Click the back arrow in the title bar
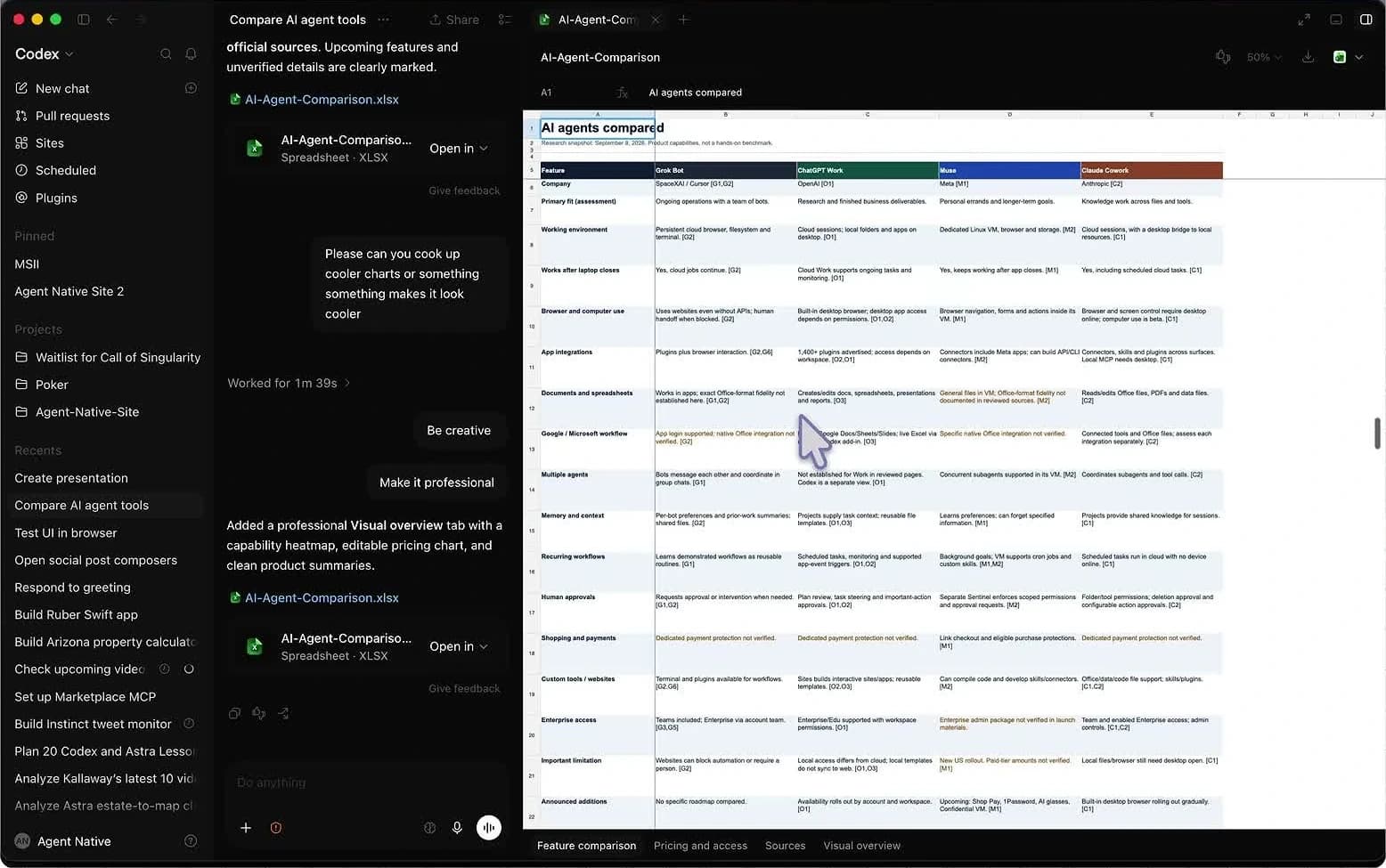This screenshot has height=868, width=1386. point(111,20)
